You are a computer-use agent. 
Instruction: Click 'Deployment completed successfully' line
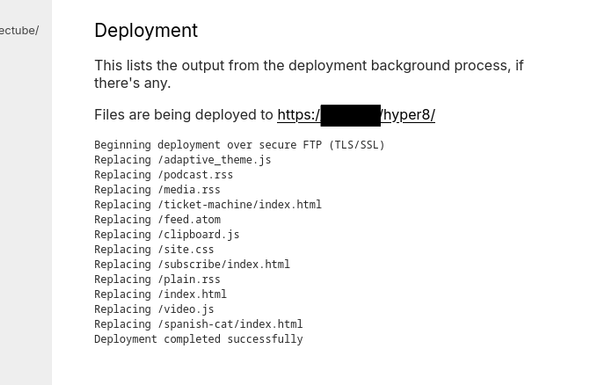pos(199,339)
